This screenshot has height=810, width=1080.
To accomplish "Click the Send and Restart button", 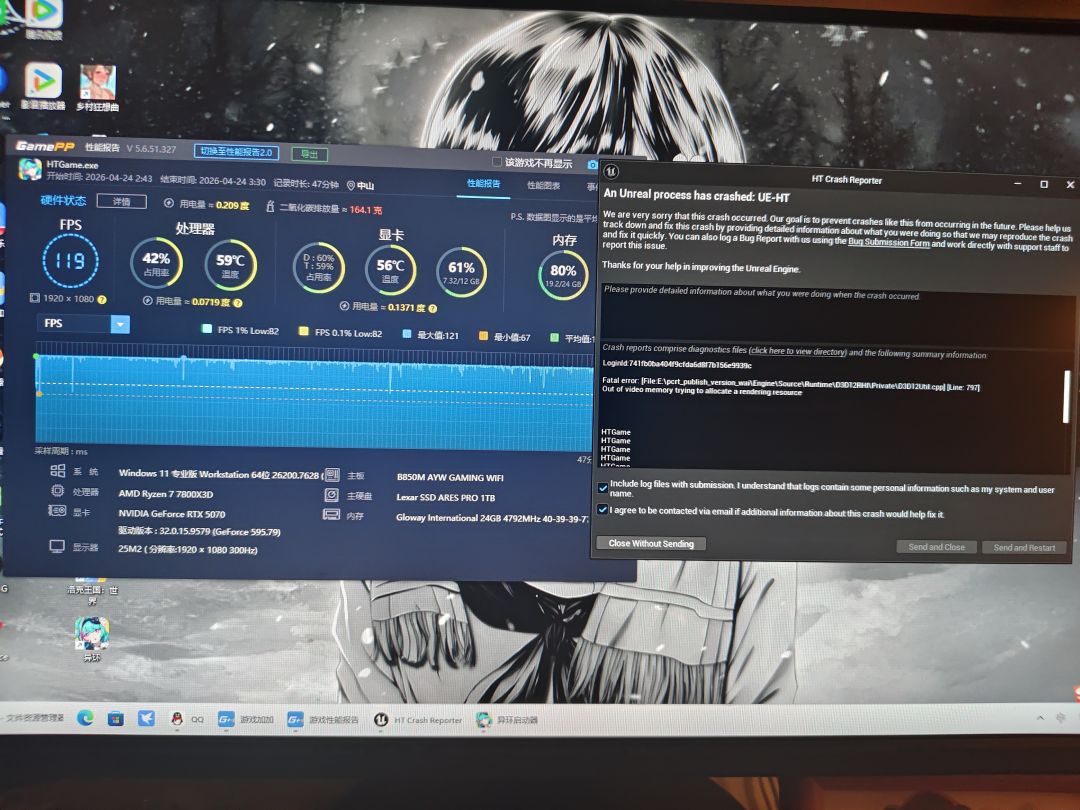I will 1024,548.
